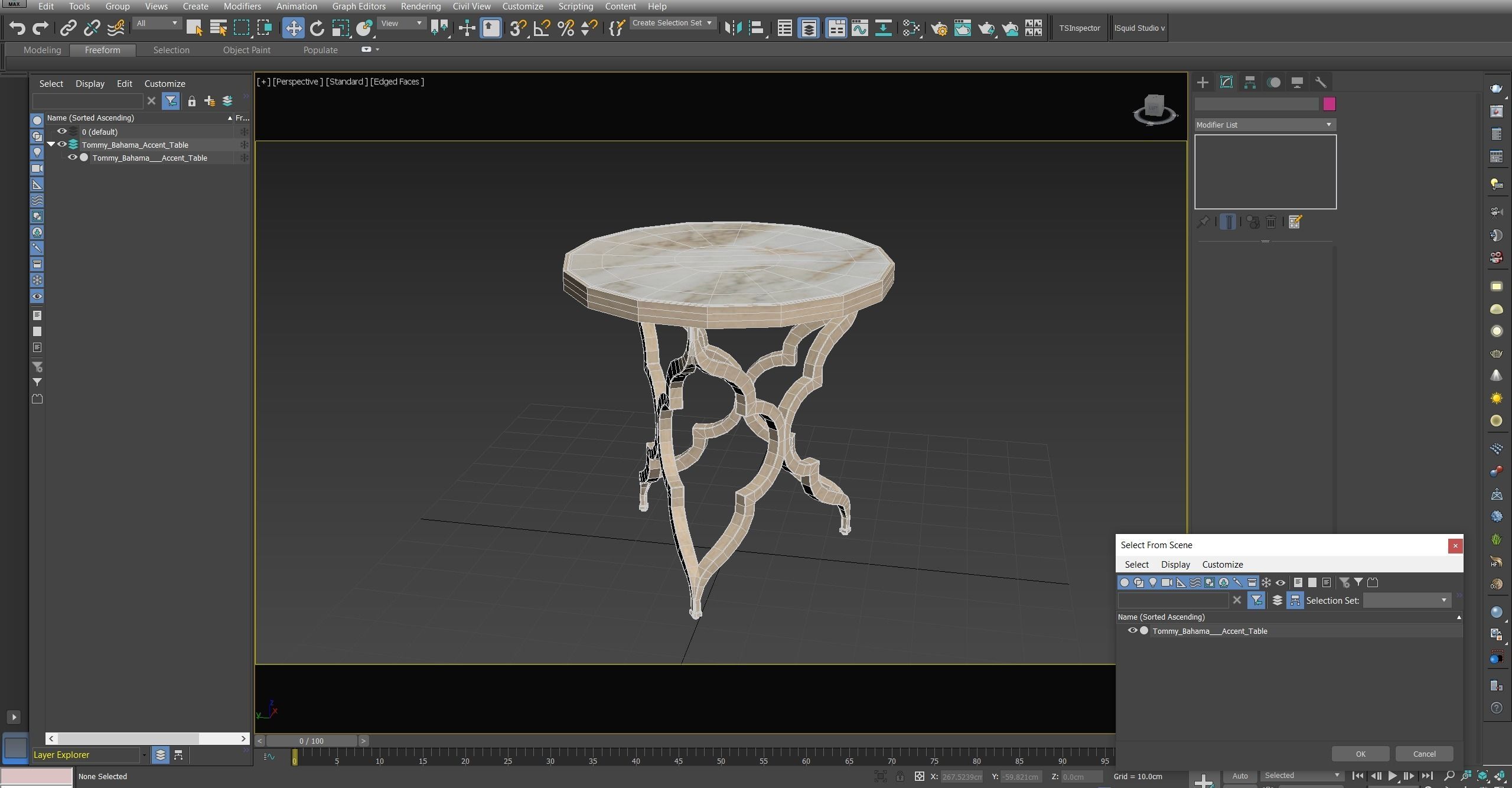Activate the Angle Snap toggle icon

[x=542, y=28]
